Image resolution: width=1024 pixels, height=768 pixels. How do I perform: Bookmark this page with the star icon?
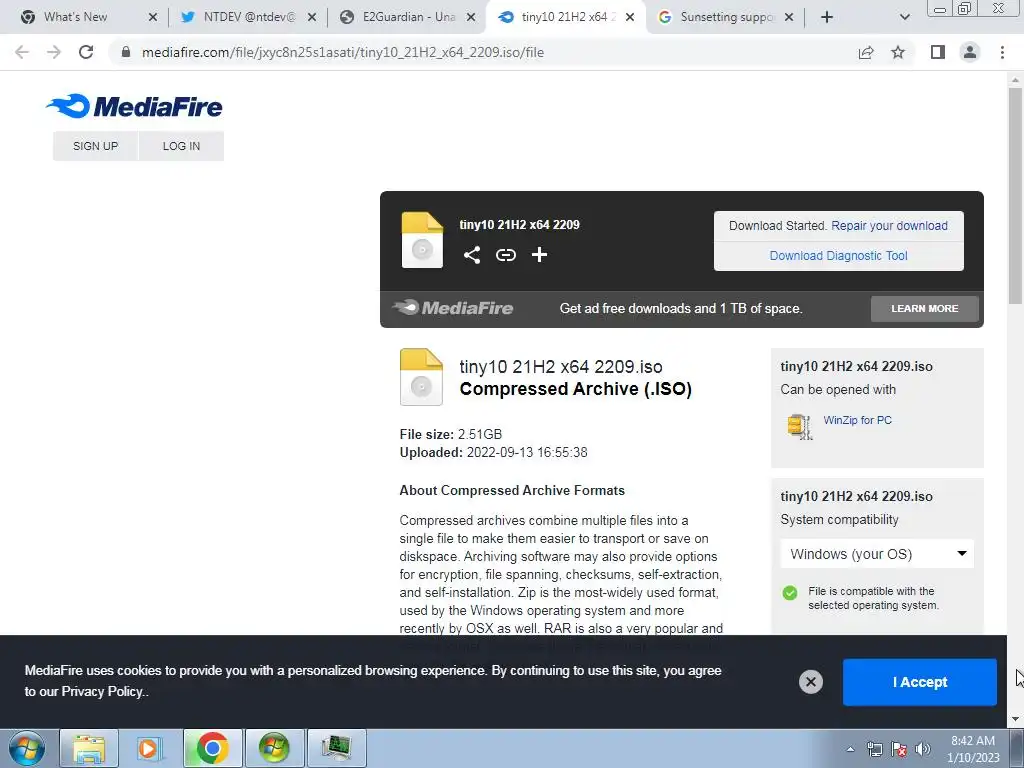898,52
